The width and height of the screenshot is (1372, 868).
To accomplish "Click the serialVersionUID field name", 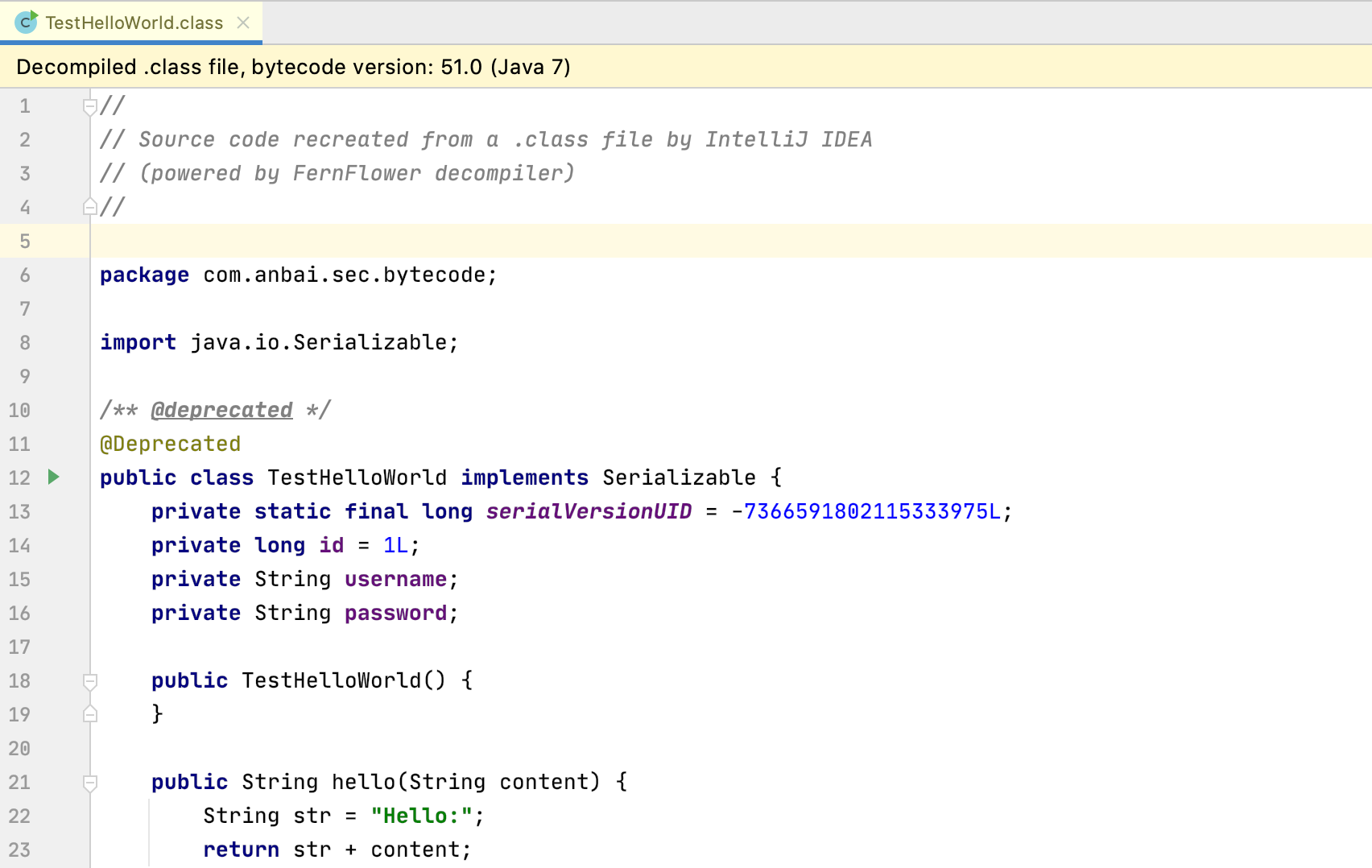I will click(x=589, y=511).
